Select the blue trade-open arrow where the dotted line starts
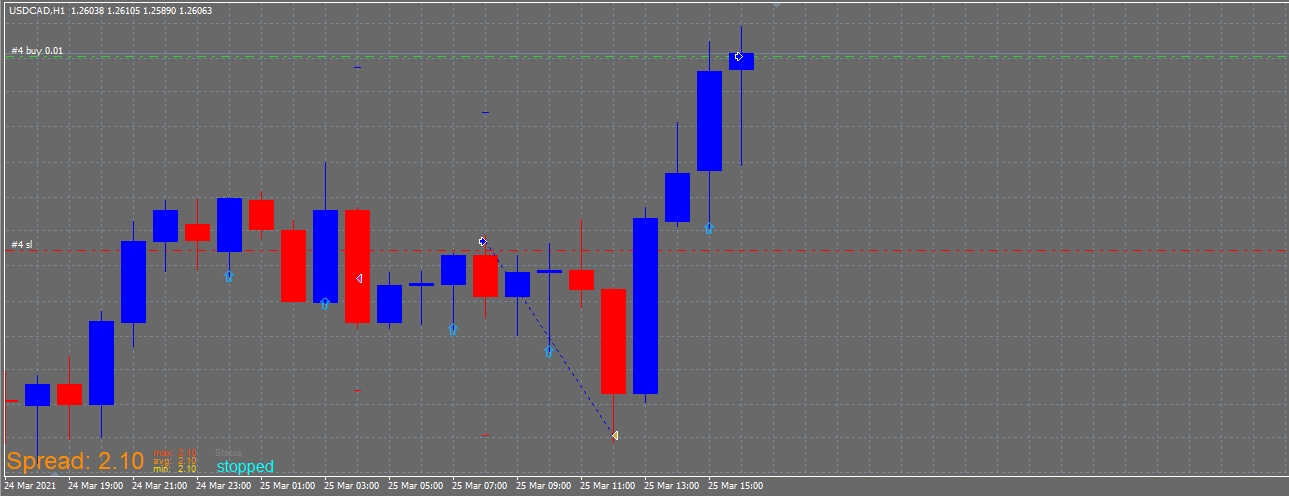This screenshot has height=496, width=1289. 482,241
